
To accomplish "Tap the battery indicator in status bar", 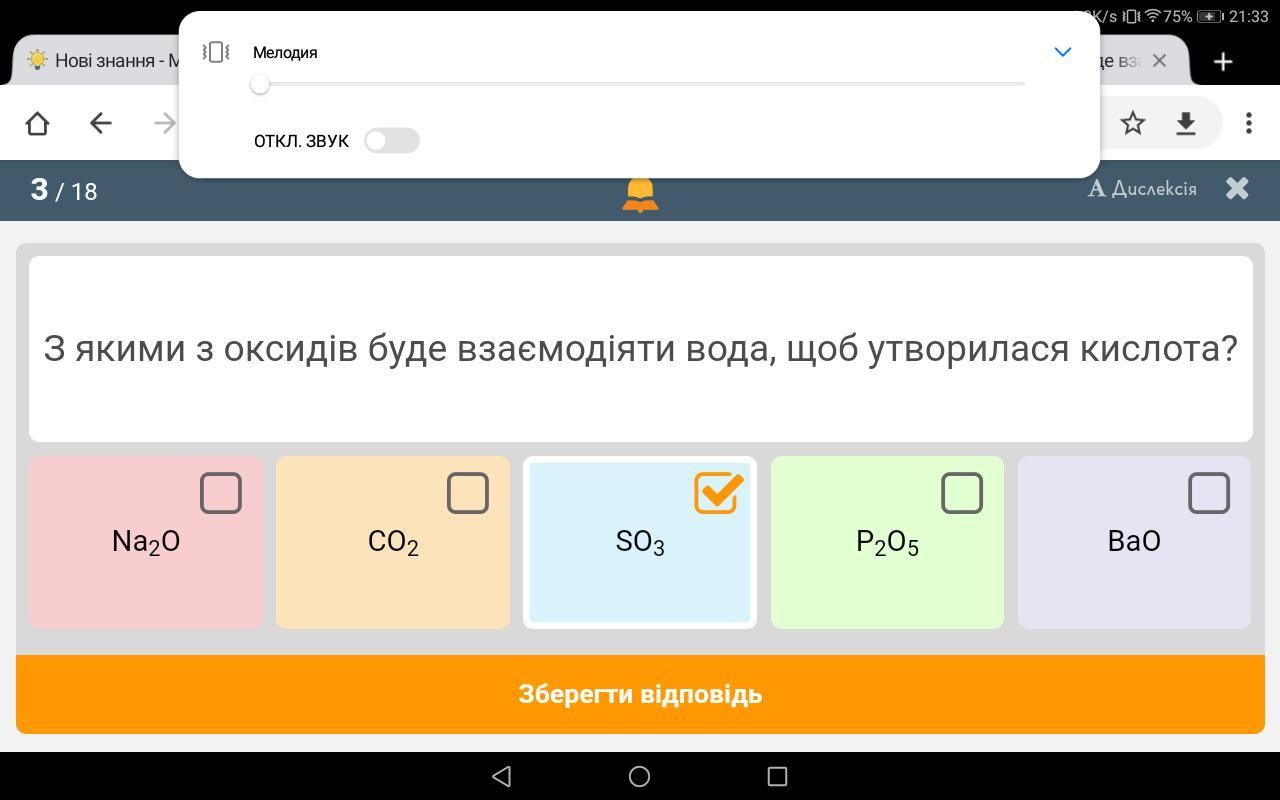I will click(x=1210, y=16).
